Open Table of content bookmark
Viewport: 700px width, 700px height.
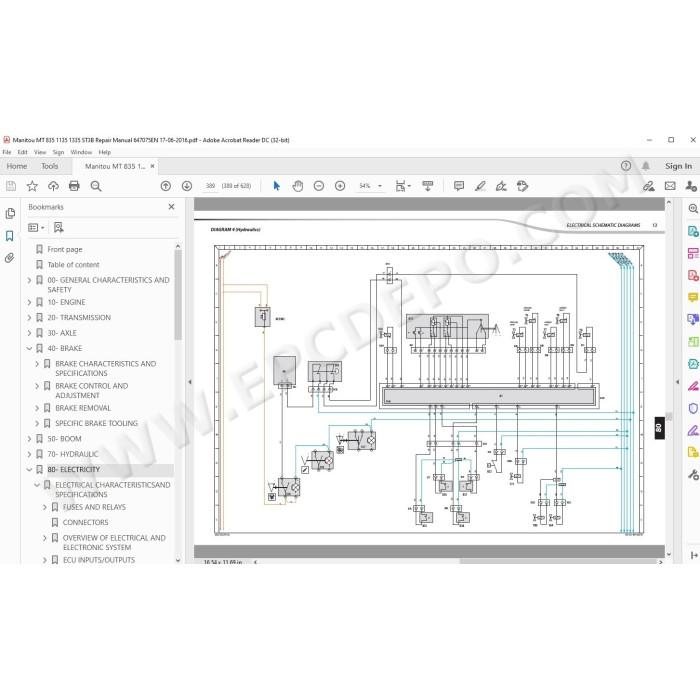coord(73,265)
